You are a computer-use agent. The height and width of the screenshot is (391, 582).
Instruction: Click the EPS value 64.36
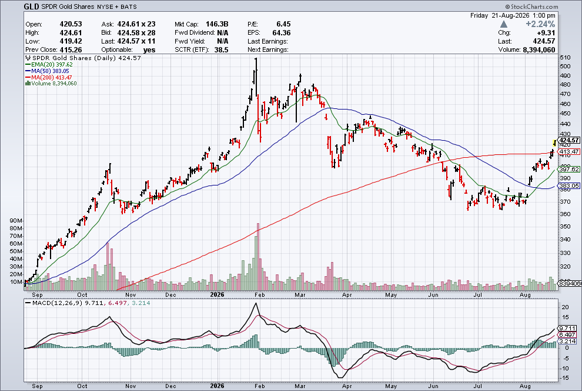(x=281, y=33)
